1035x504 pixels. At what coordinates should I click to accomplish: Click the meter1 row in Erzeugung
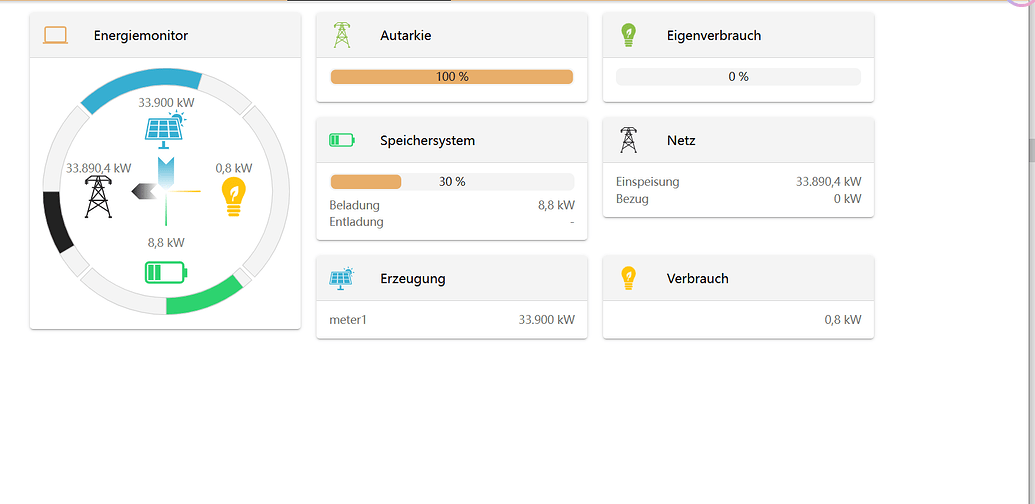pos(451,320)
